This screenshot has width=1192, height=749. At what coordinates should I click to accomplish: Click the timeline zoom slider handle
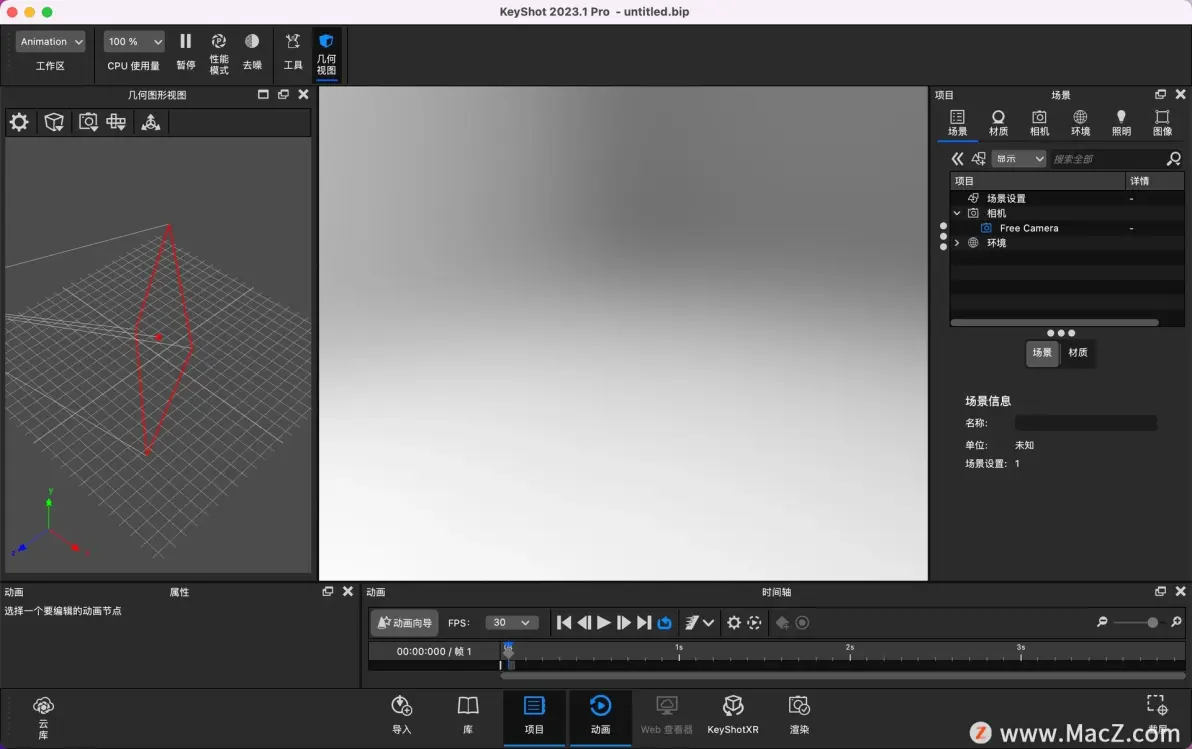tap(1152, 623)
